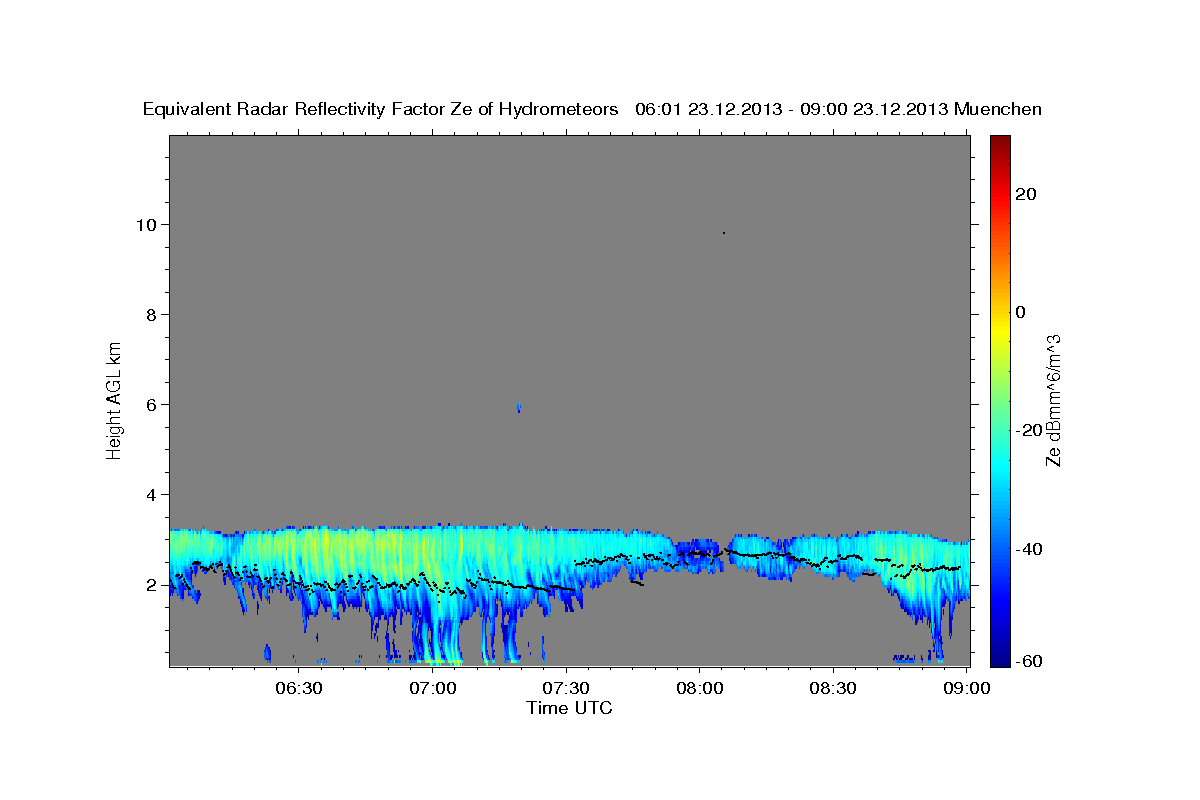Click the 'Time UTC' axis label
The height and width of the screenshot is (800, 1200).
(569, 708)
